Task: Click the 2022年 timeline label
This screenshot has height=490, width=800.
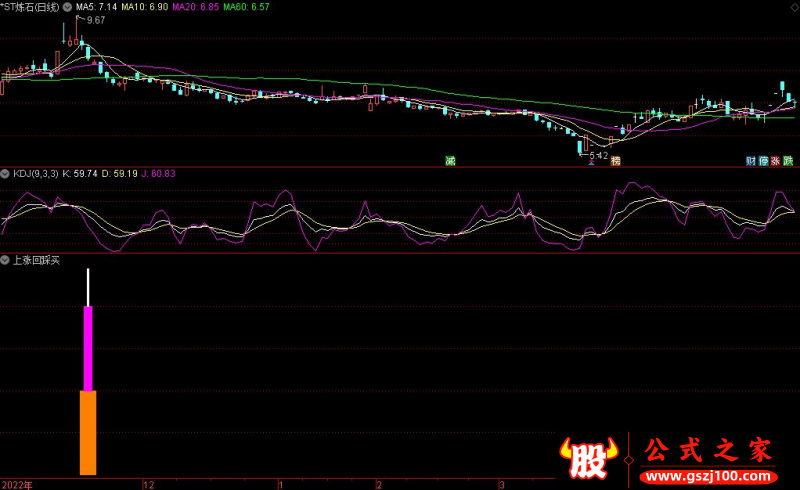Action: pos(17,484)
